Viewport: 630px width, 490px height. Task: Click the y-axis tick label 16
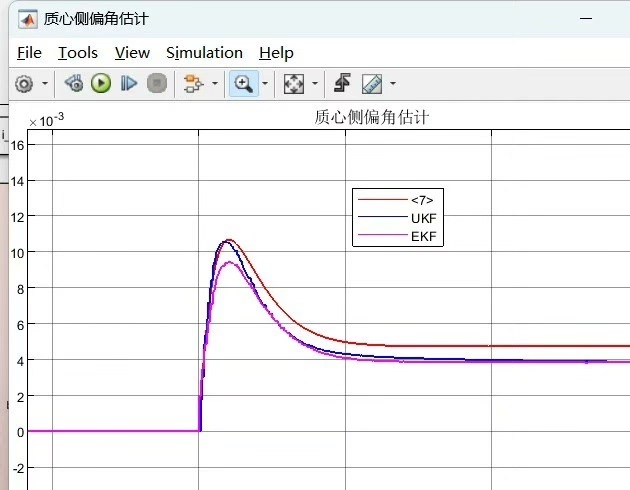point(18,145)
